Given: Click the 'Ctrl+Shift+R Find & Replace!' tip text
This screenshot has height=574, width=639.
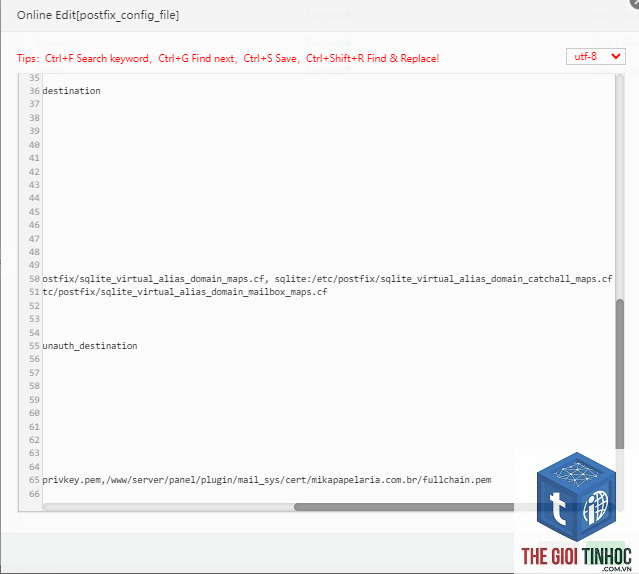Looking at the screenshot, I should pos(372,58).
